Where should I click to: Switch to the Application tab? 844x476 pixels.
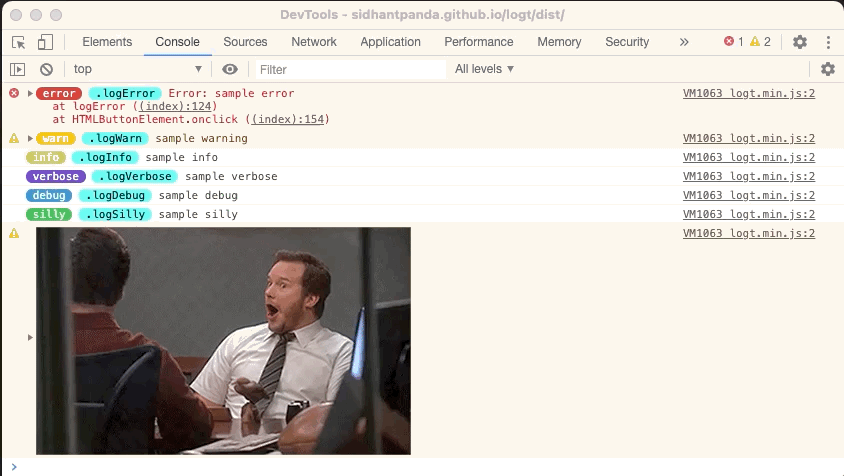[x=390, y=42]
